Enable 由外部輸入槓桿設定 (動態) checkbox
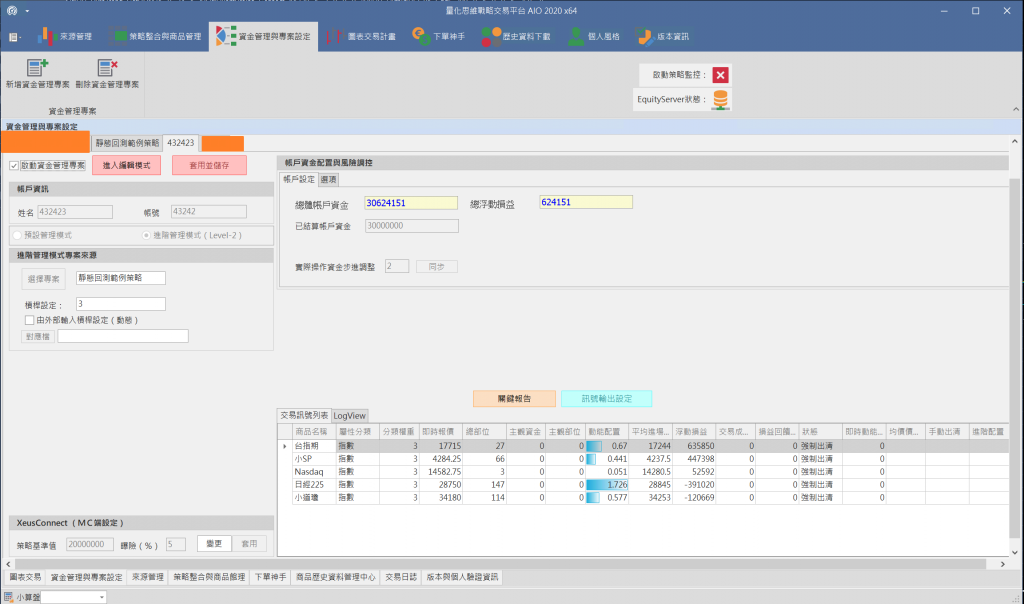Image resolution: width=1024 pixels, height=604 pixels. (x=29, y=320)
